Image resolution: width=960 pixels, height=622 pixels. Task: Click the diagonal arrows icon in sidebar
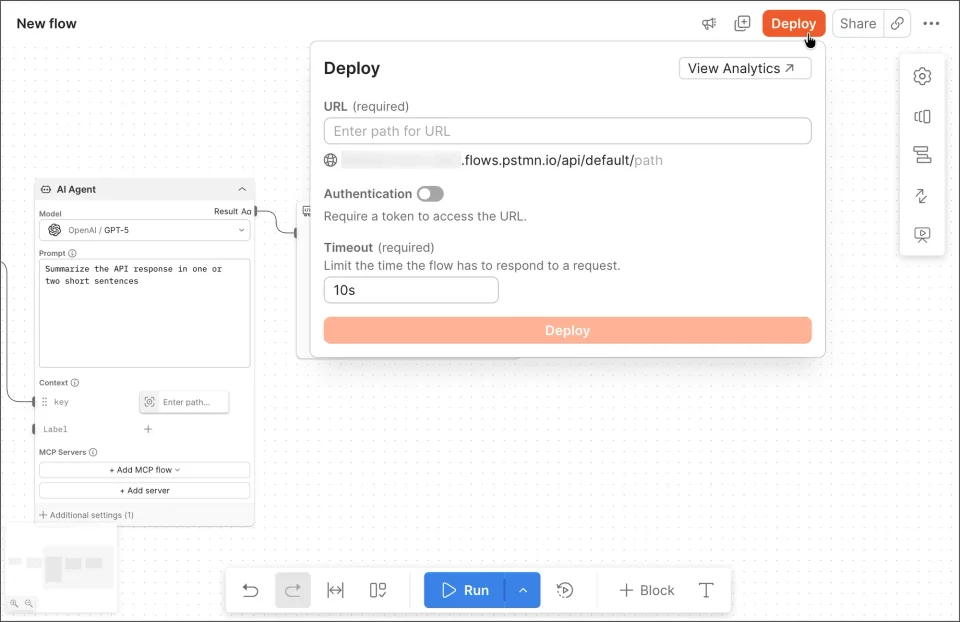[x=921, y=196]
